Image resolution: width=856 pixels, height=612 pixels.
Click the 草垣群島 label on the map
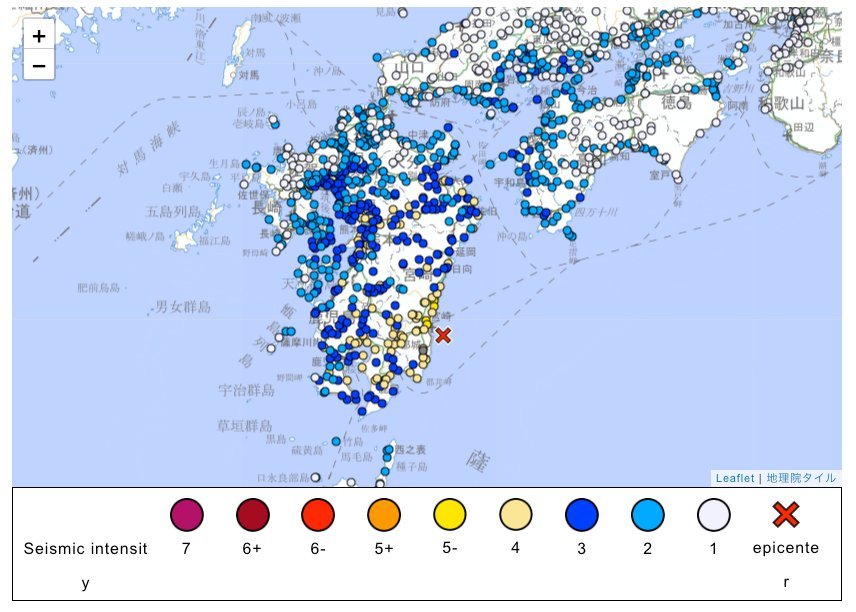pos(246,425)
